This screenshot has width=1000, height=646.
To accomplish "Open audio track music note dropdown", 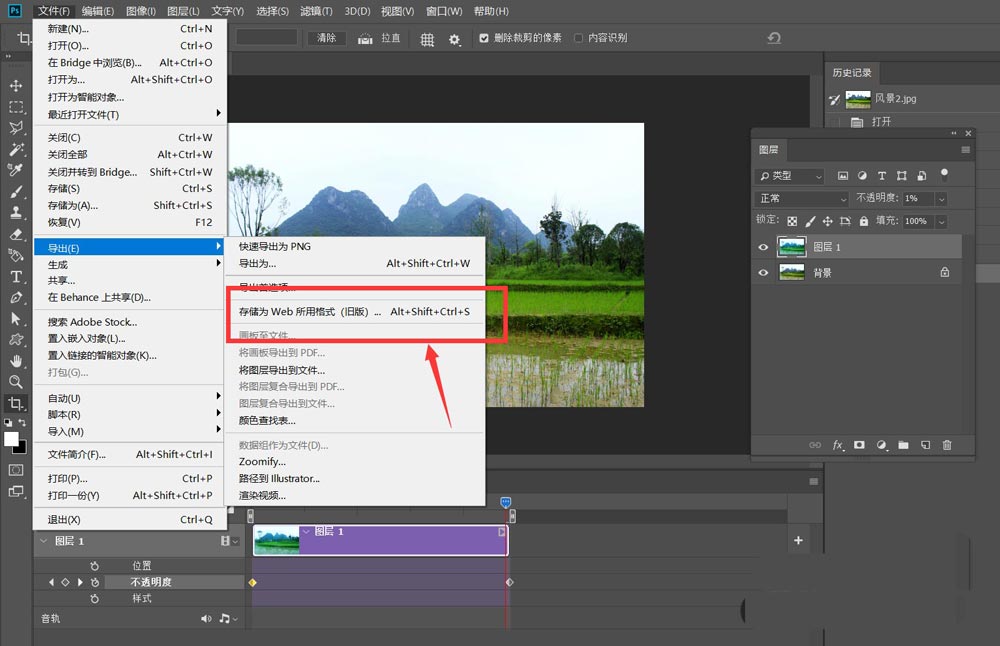I will 228,619.
